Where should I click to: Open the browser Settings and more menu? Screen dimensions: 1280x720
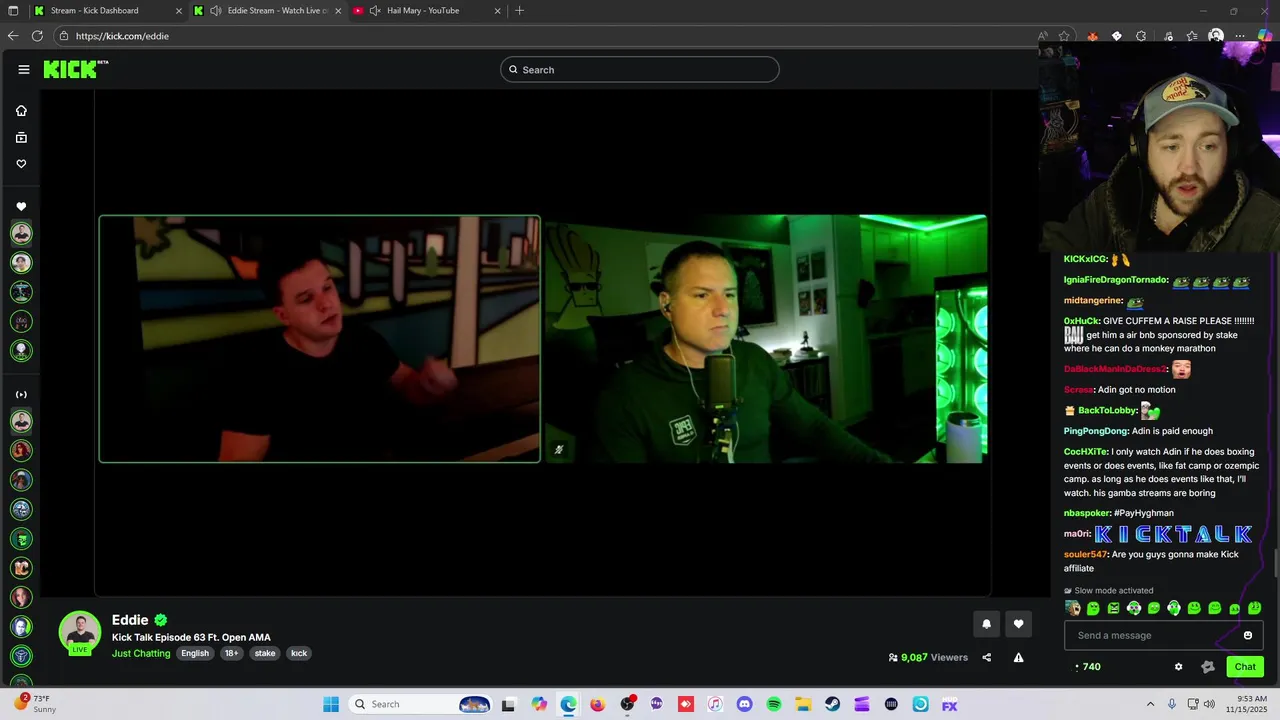[x=1240, y=36]
